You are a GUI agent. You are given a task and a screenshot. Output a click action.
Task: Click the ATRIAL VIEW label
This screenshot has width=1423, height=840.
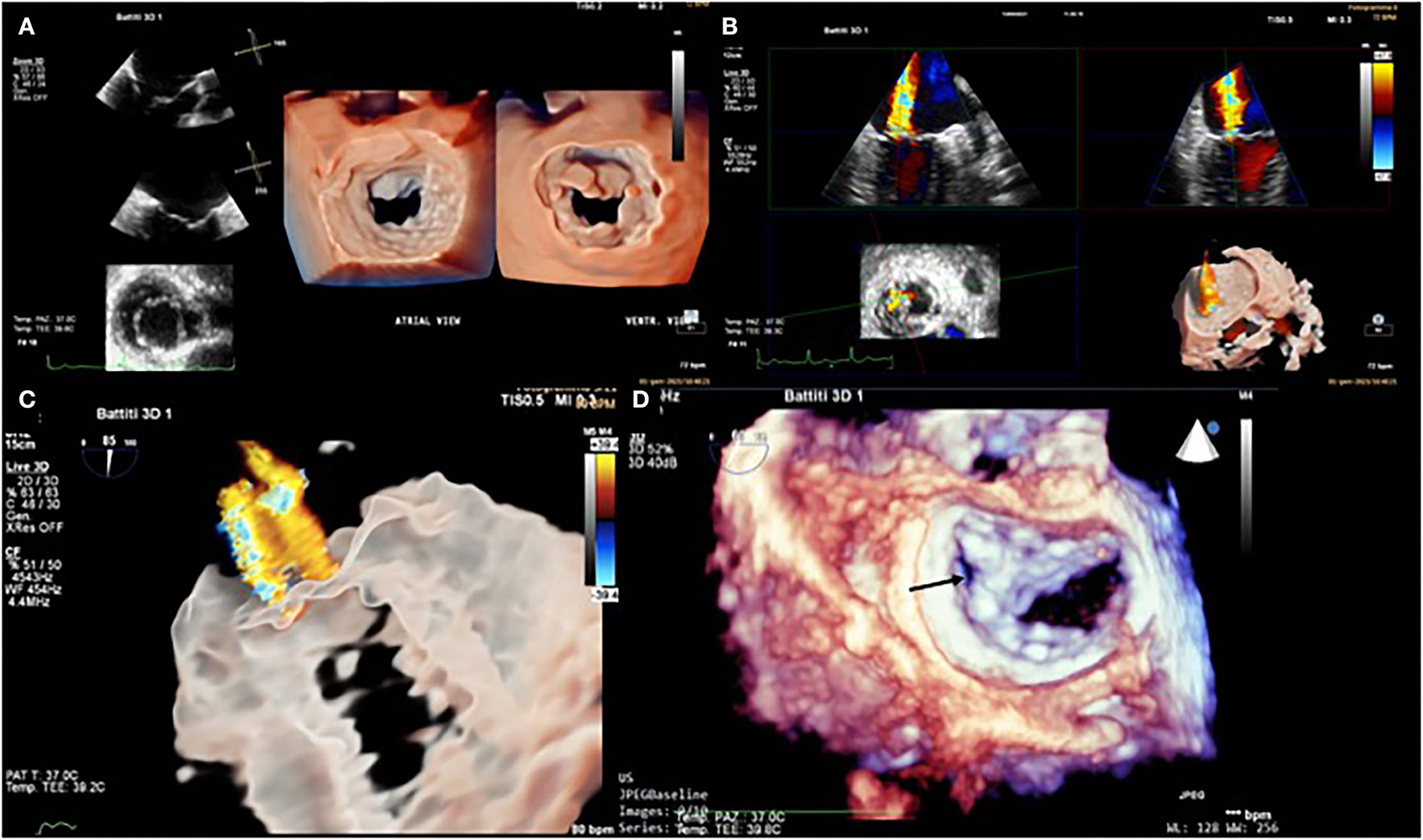click(427, 321)
